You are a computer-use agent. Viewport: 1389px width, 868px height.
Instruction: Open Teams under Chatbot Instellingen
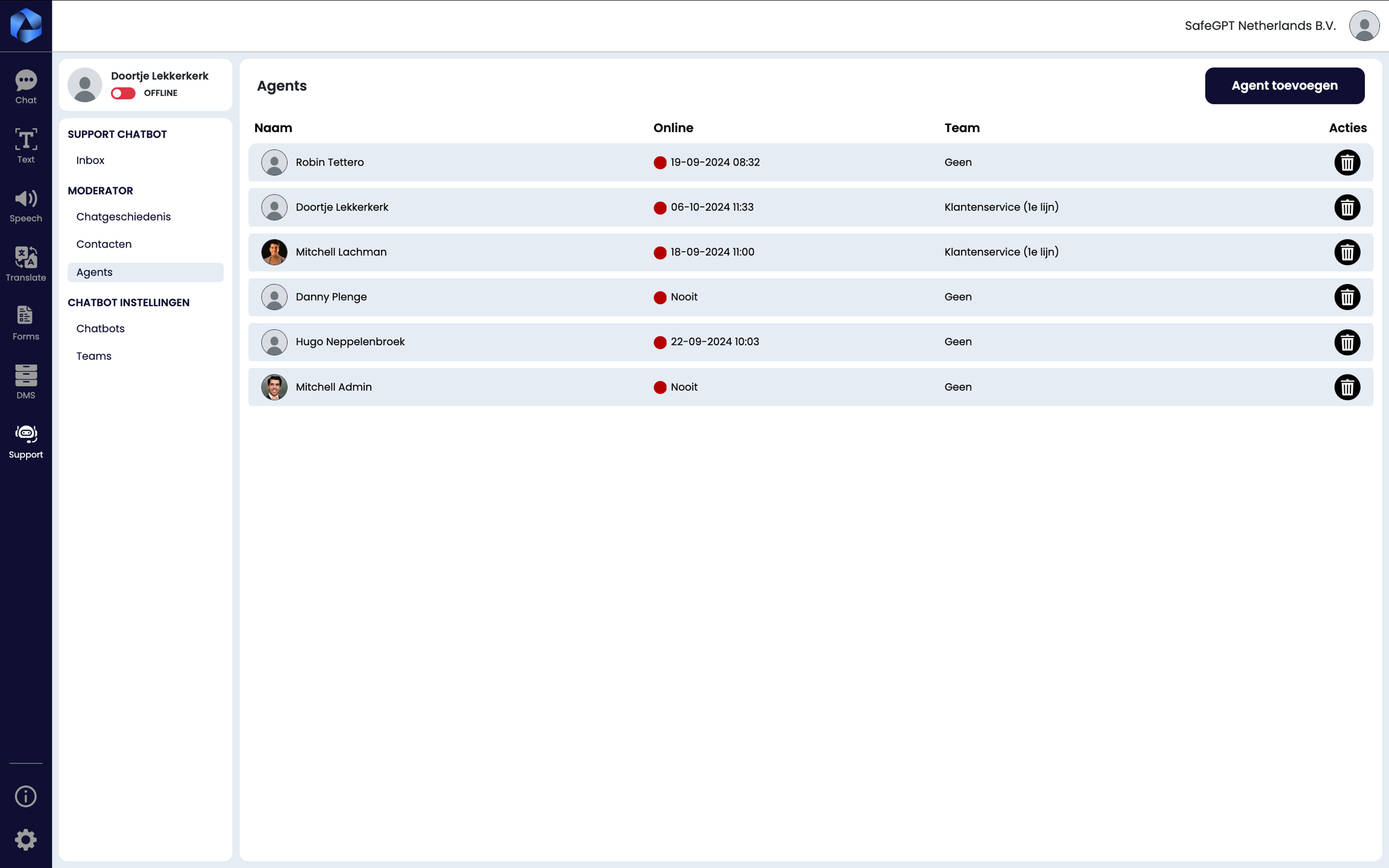(x=94, y=356)
